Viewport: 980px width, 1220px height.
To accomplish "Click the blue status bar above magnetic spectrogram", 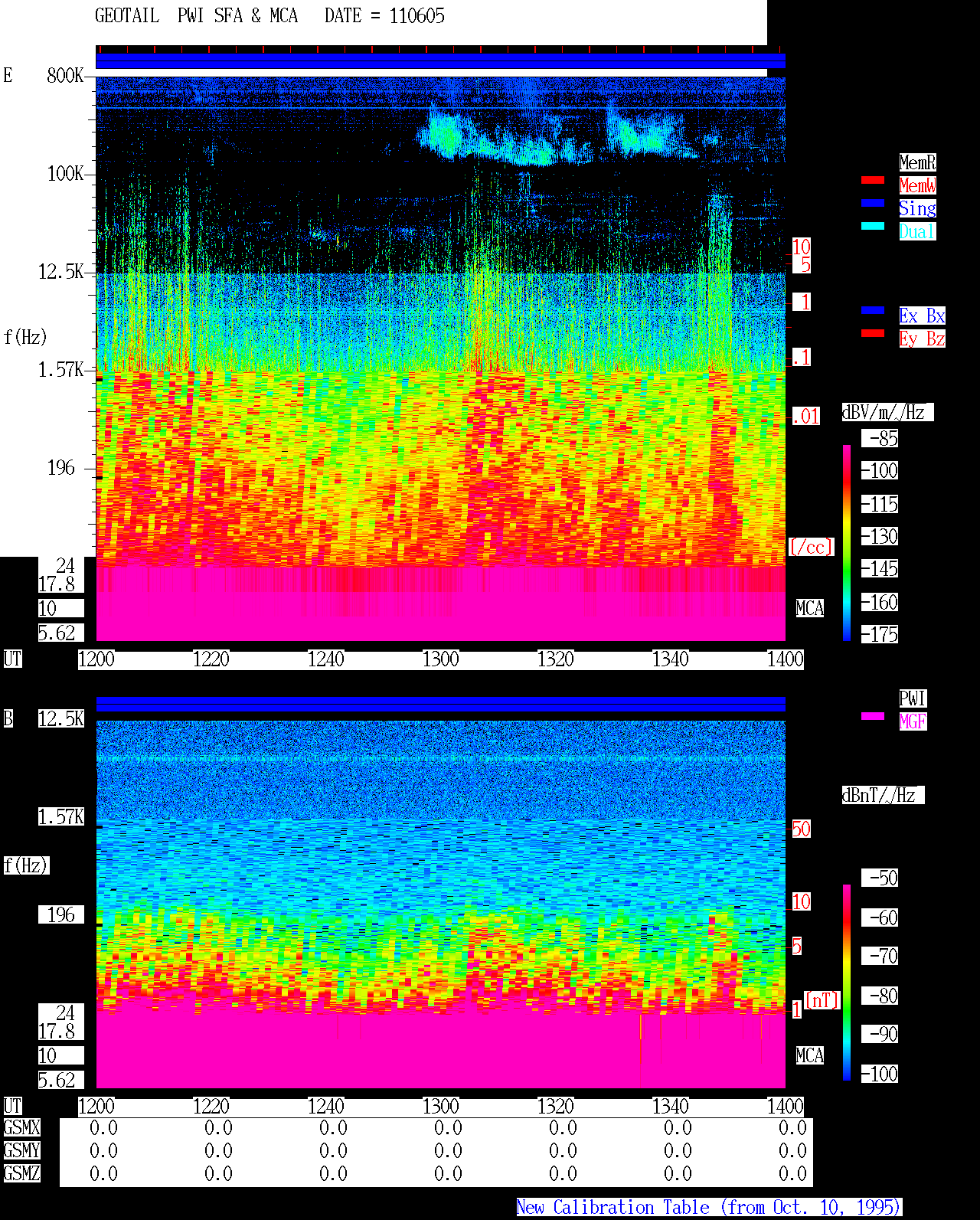I will (x=440, y=704).
